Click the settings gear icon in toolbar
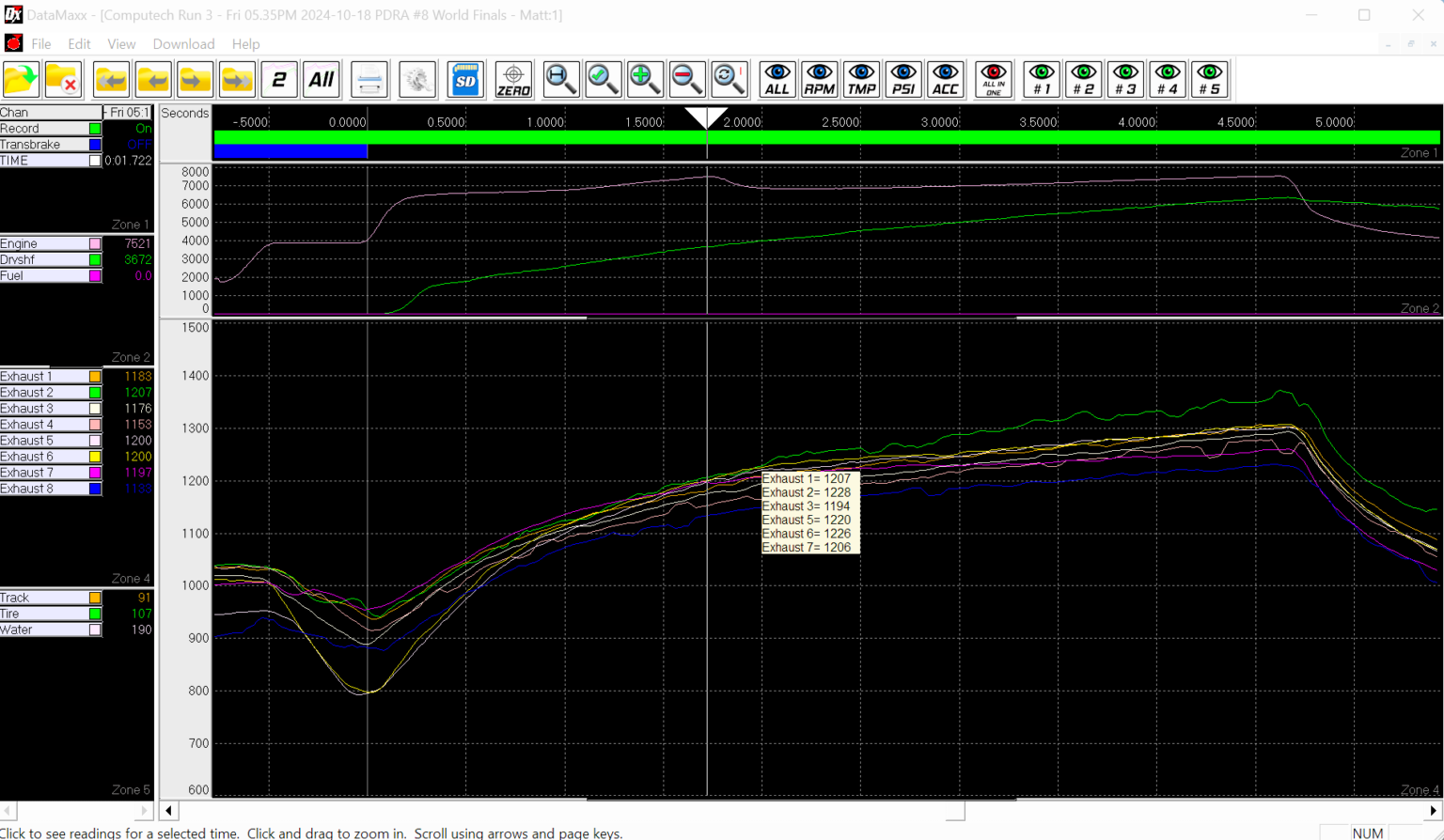1444x840 pixels. pos(417,80)
